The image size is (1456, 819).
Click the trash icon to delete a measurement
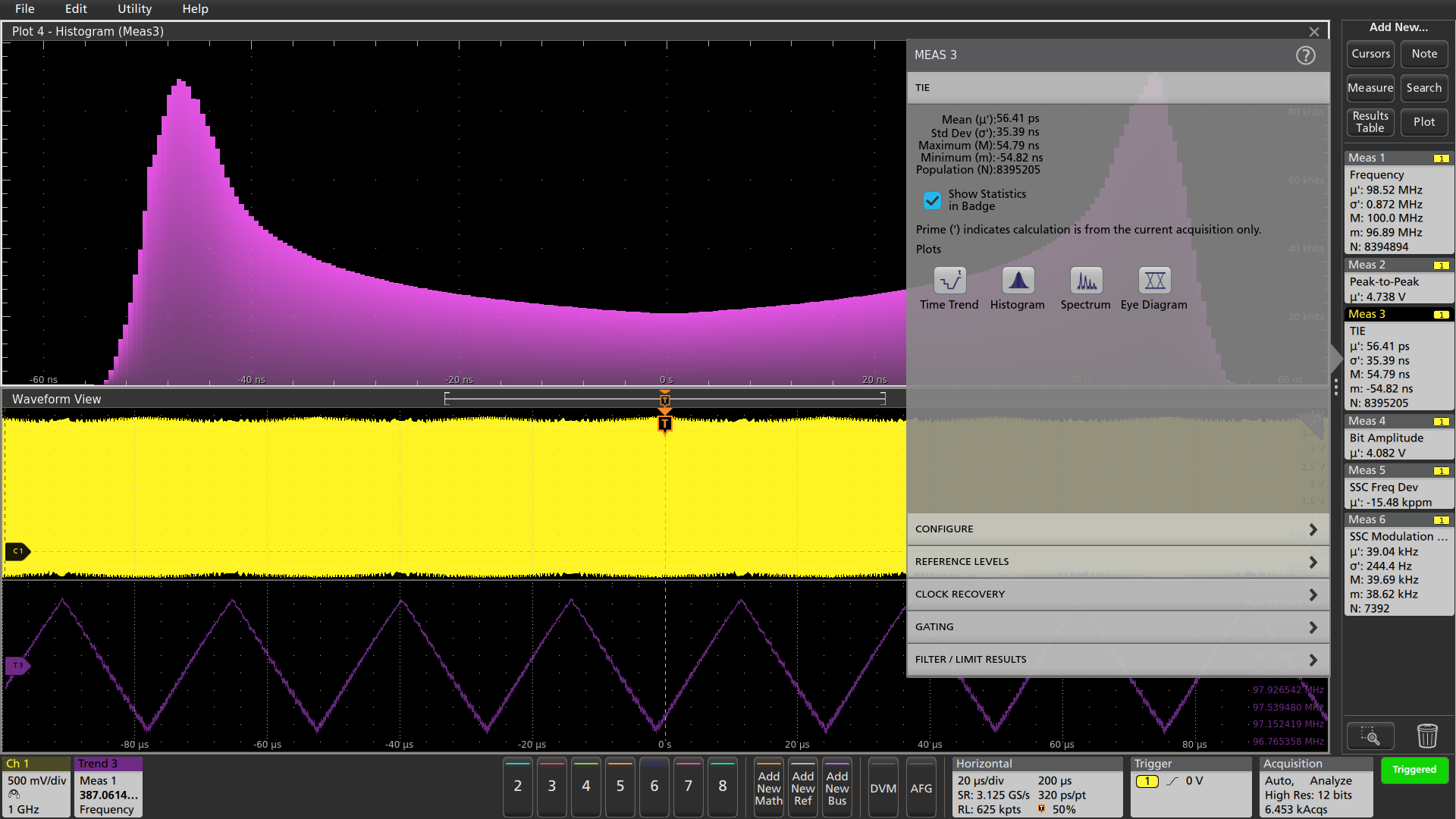1427,735
